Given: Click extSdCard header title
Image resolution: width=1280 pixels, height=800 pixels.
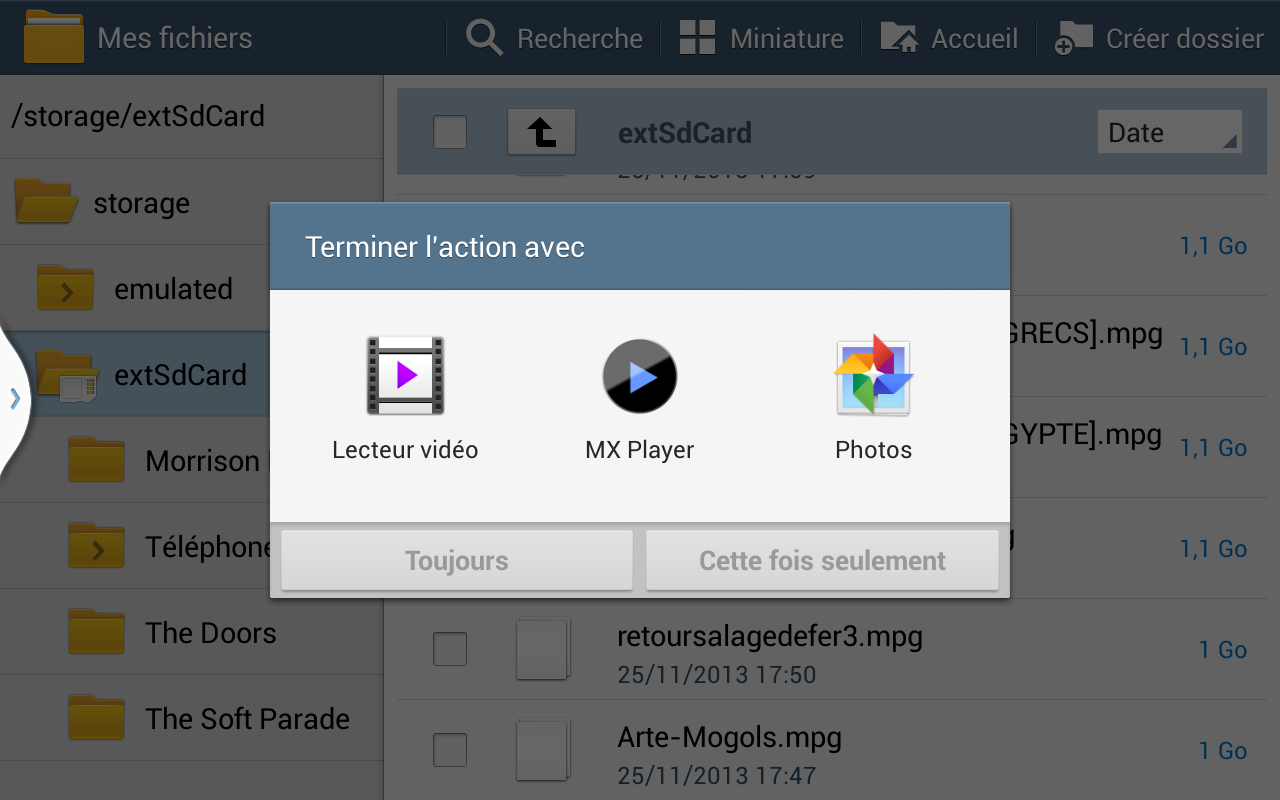Looking at the screenshot, I should click(x=685, y=132).
